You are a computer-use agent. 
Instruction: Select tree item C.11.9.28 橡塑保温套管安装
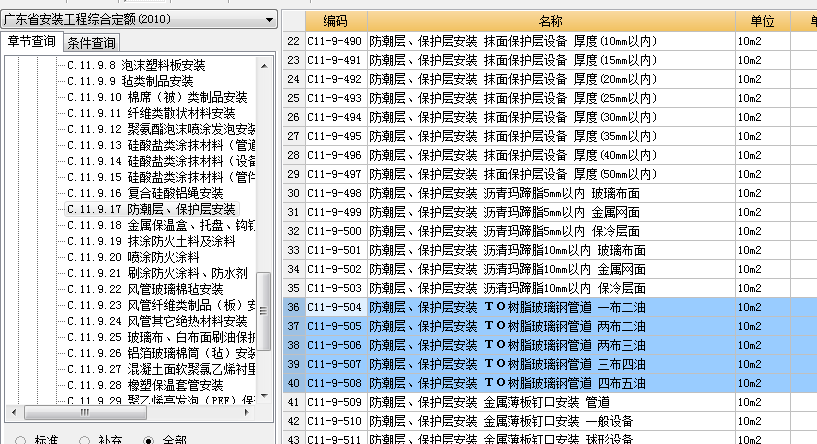[x=145, y=386]
